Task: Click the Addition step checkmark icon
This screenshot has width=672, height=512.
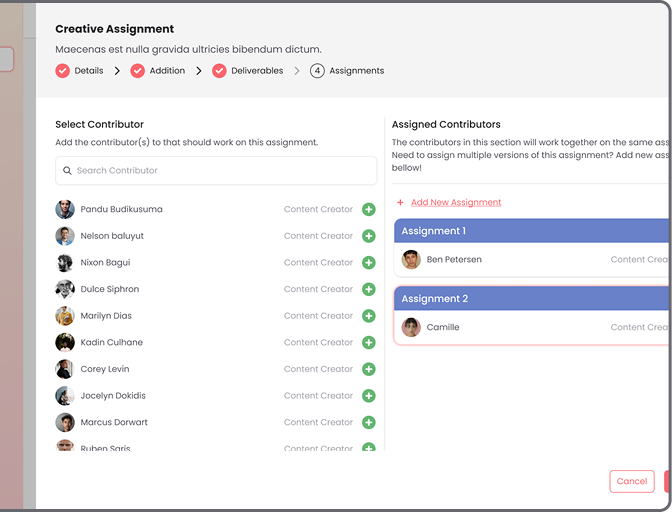Action: tap(138, 71)
